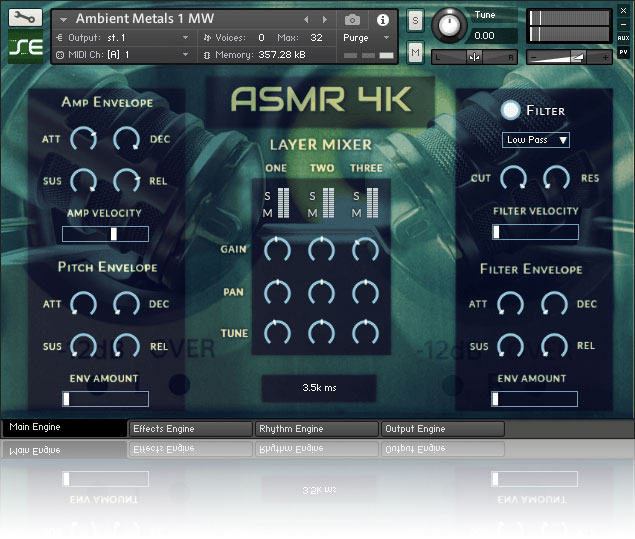This screenshot has width=635, height=539.
Task: Solo layer one in the mixer
Action: (267, 195)
